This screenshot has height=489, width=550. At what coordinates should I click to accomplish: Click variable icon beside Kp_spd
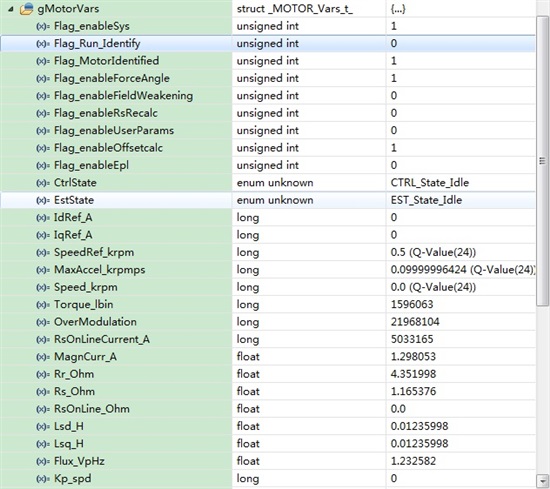tap(43, 479)
